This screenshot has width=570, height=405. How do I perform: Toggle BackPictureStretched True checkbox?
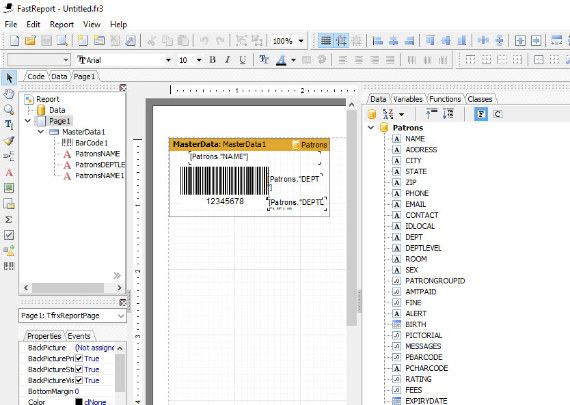79,369
